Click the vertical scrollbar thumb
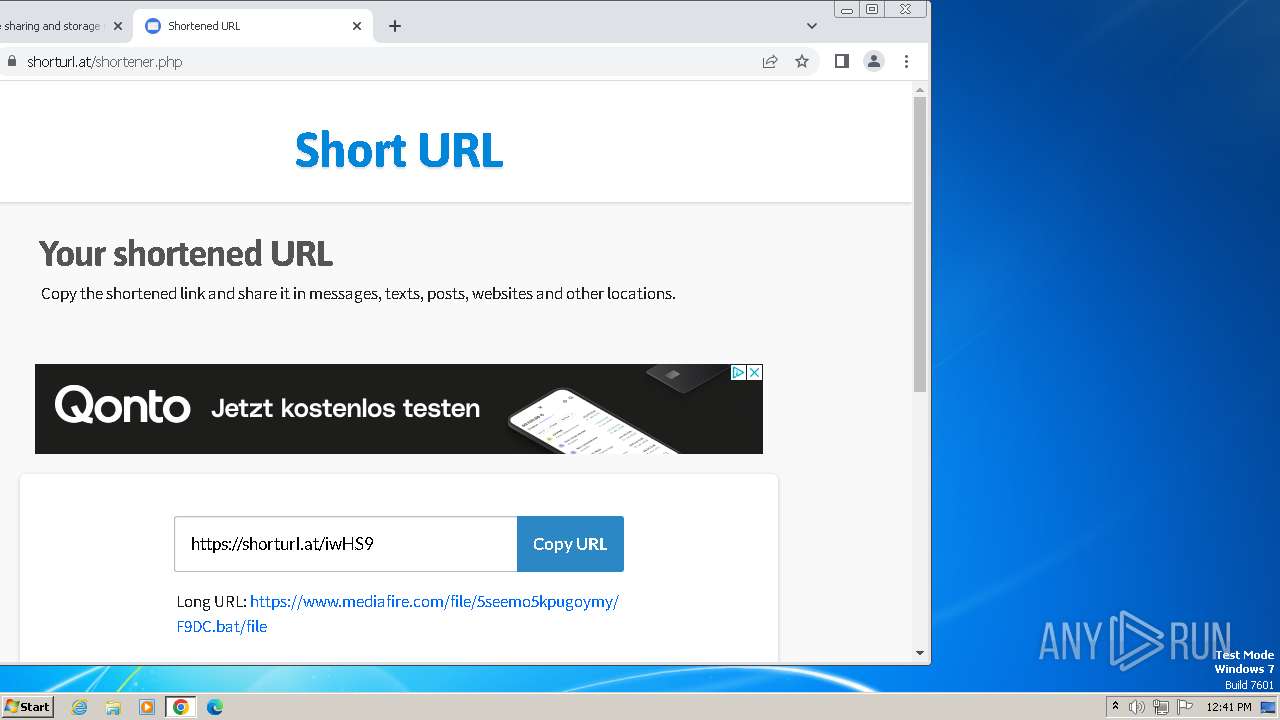This screenshot has width=1280, height=720. coord(920,244)
